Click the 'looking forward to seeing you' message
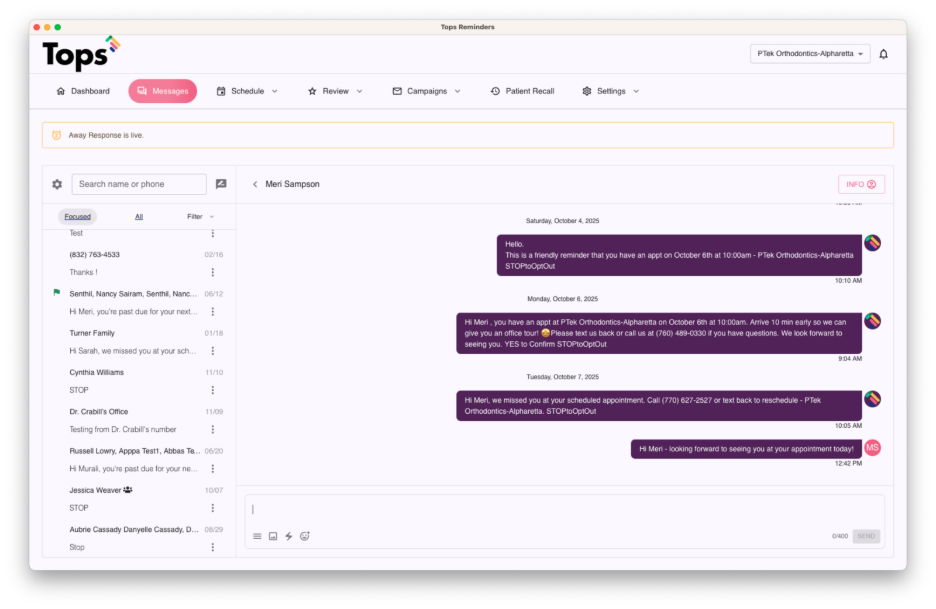936x609 pixels. point(746,449)
